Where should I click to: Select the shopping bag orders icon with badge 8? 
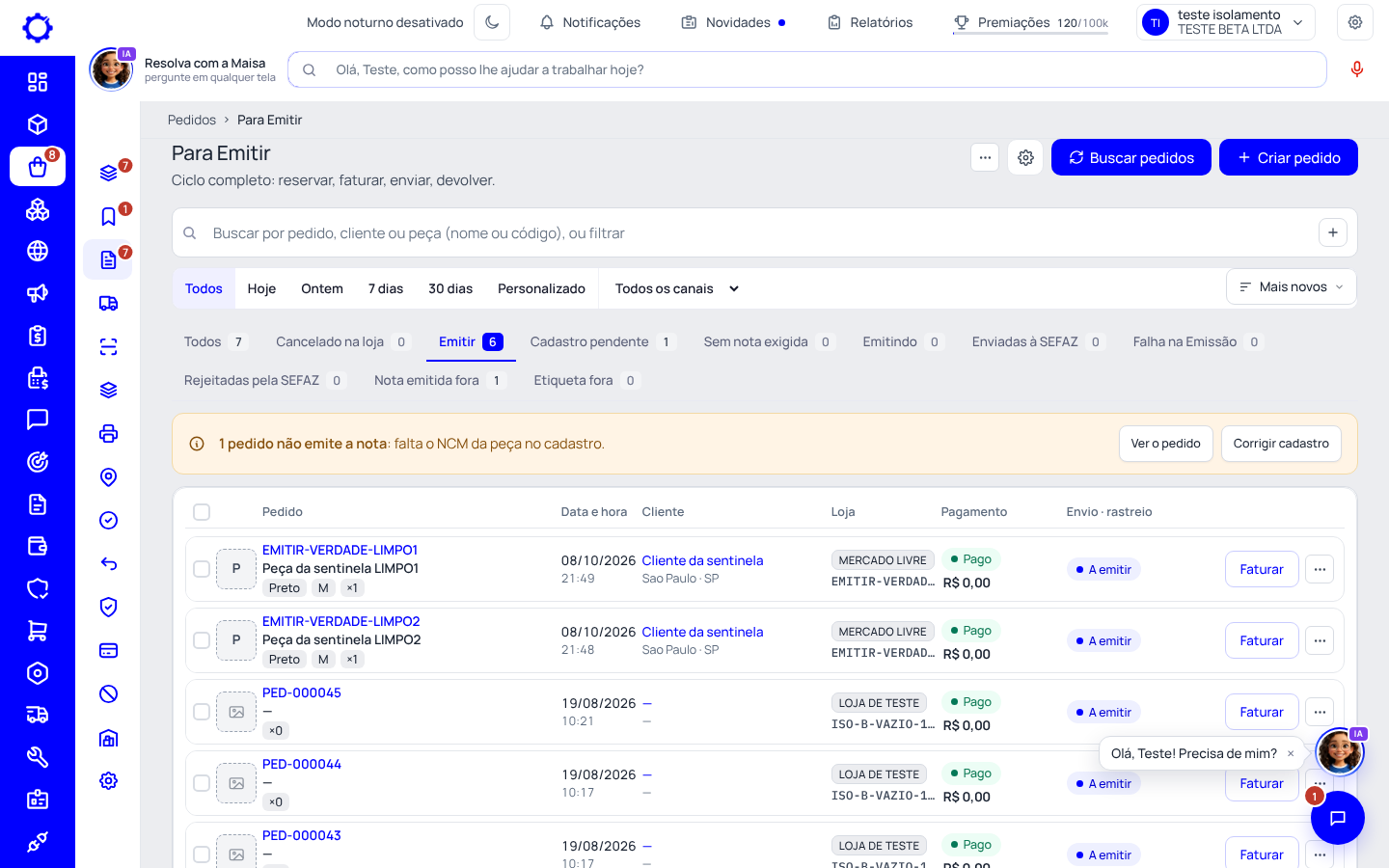pos(38,167)
